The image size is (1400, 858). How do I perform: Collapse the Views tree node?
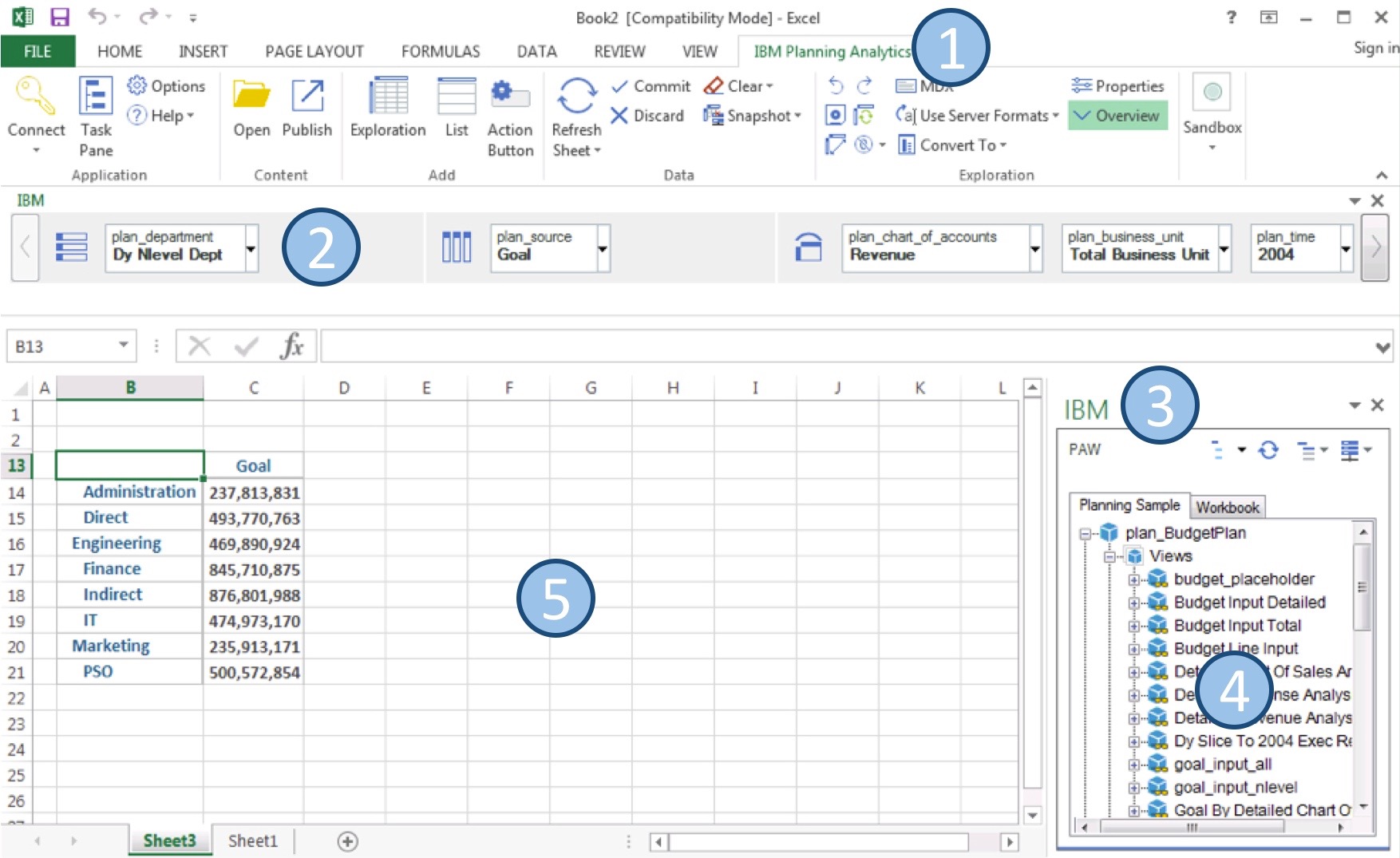point(1109,556)
